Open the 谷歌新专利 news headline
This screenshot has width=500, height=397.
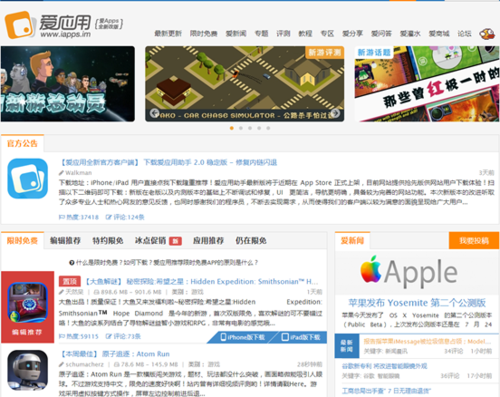[x=384, y=366]
